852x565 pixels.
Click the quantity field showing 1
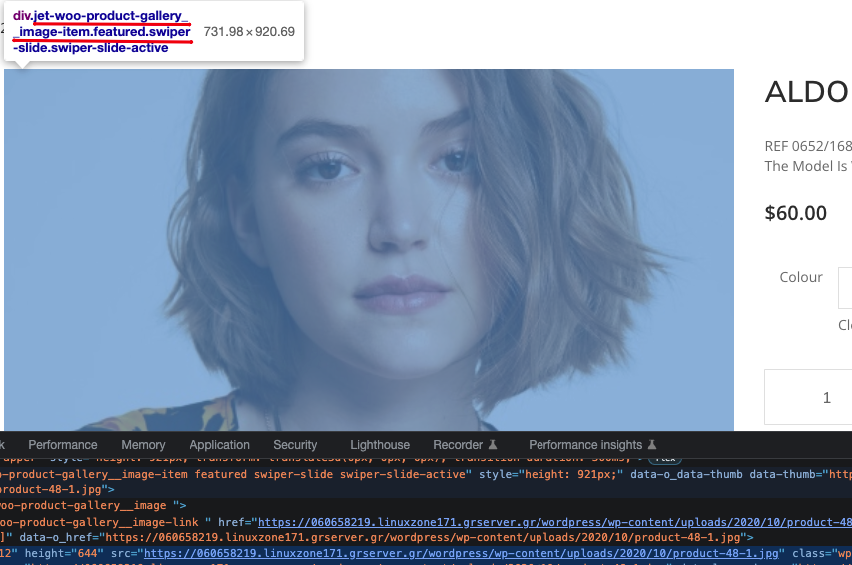[x=808, y=397]
